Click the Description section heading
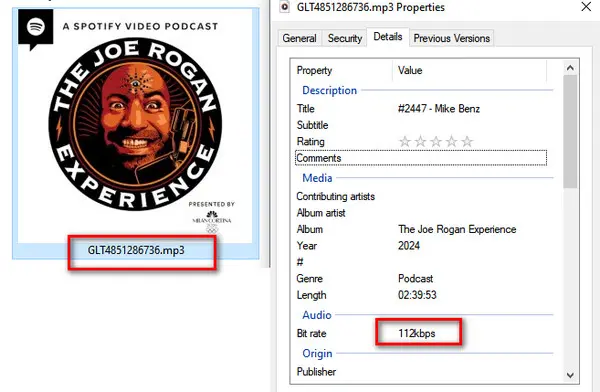This screenshot has width=600, height=392. tap(329, 90)
